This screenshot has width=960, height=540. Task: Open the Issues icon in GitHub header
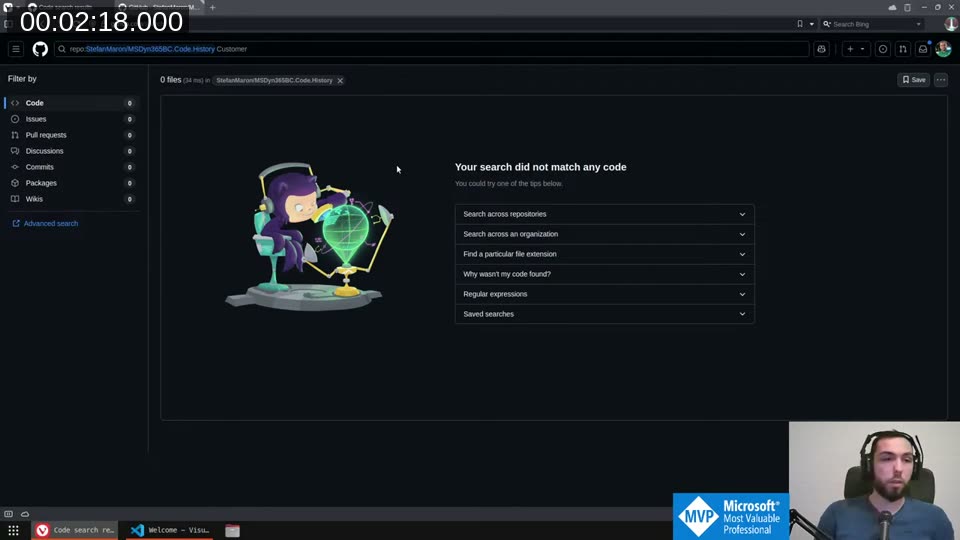click(883, 49)
